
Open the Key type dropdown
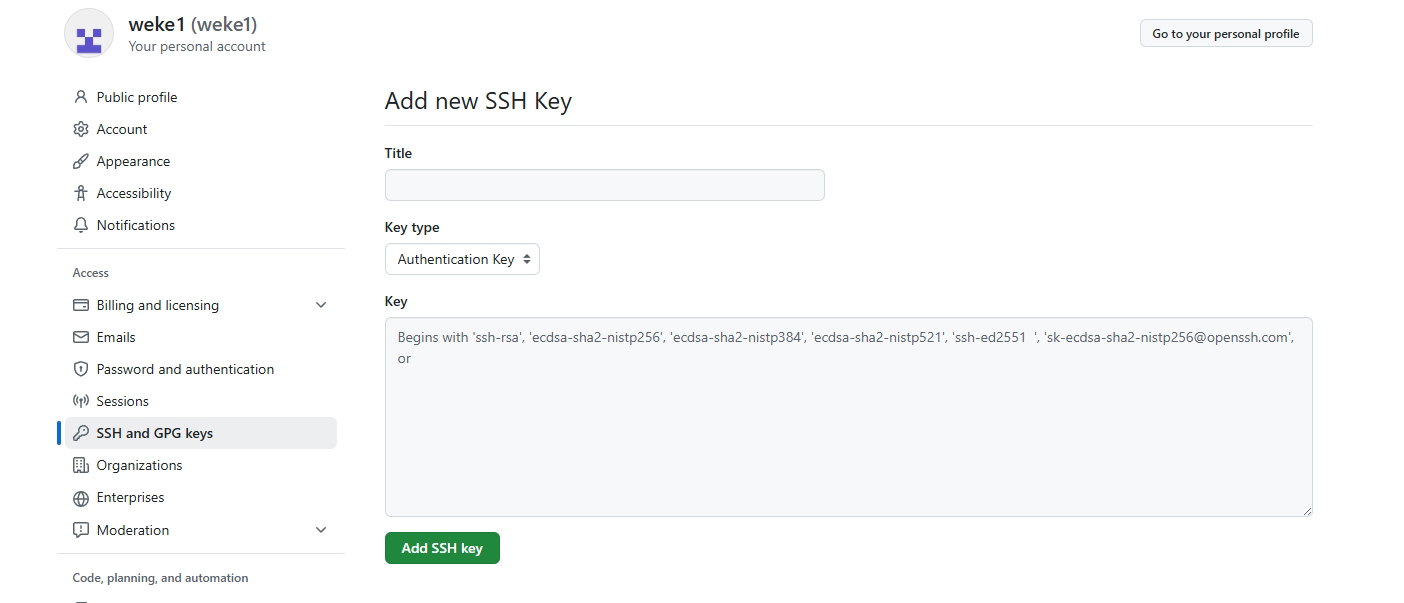pos(462,258)
